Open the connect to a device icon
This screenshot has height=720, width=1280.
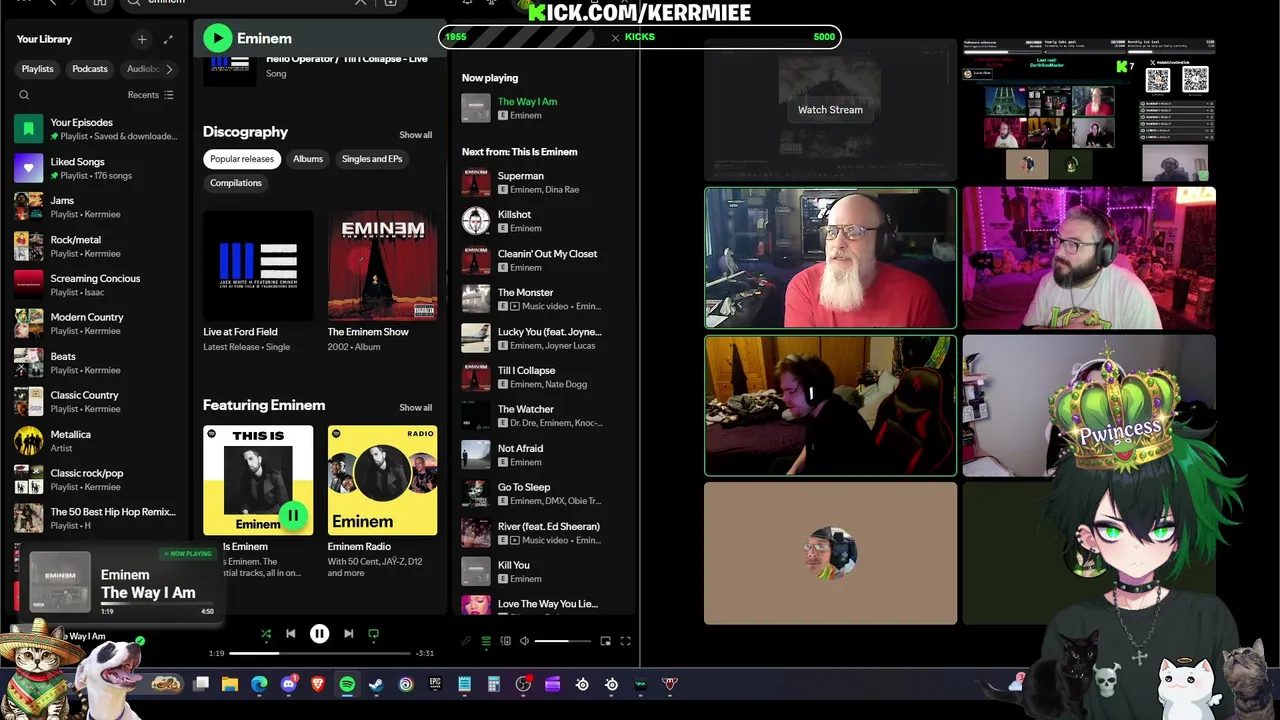pyautogui.click(x=505, y=641)
